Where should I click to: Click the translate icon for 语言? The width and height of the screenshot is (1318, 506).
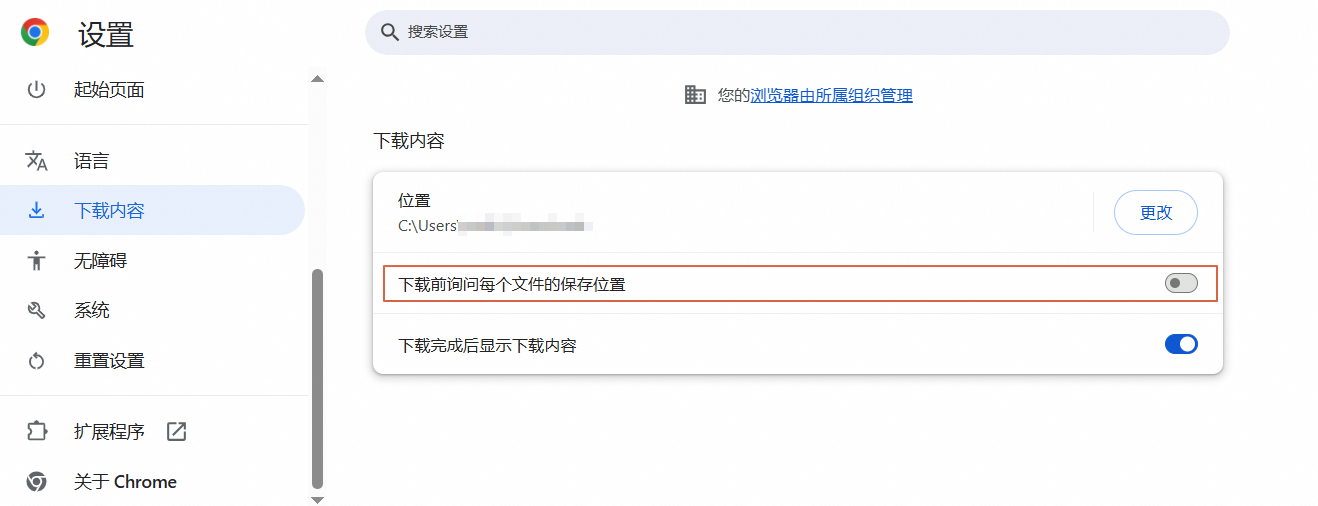(37, 161)
